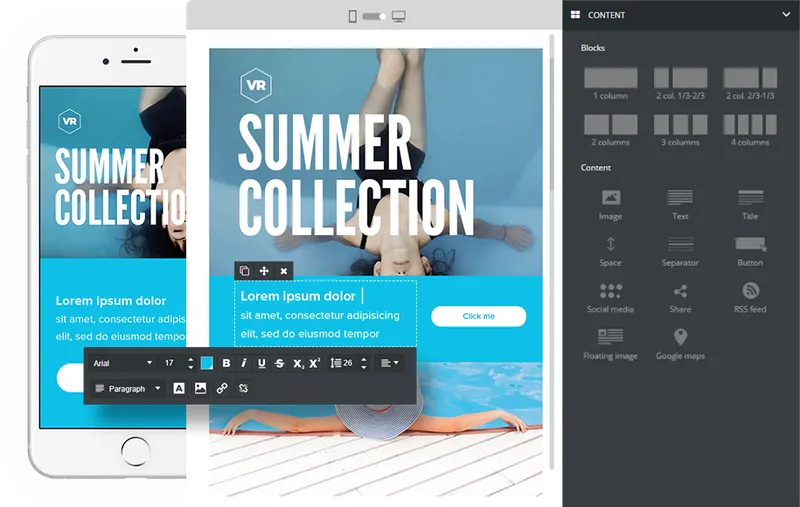Image resolution: width=800 pixels, height=507 pixels.
Task: Switch to the desktop preview icon
Action: coord(399,16)
